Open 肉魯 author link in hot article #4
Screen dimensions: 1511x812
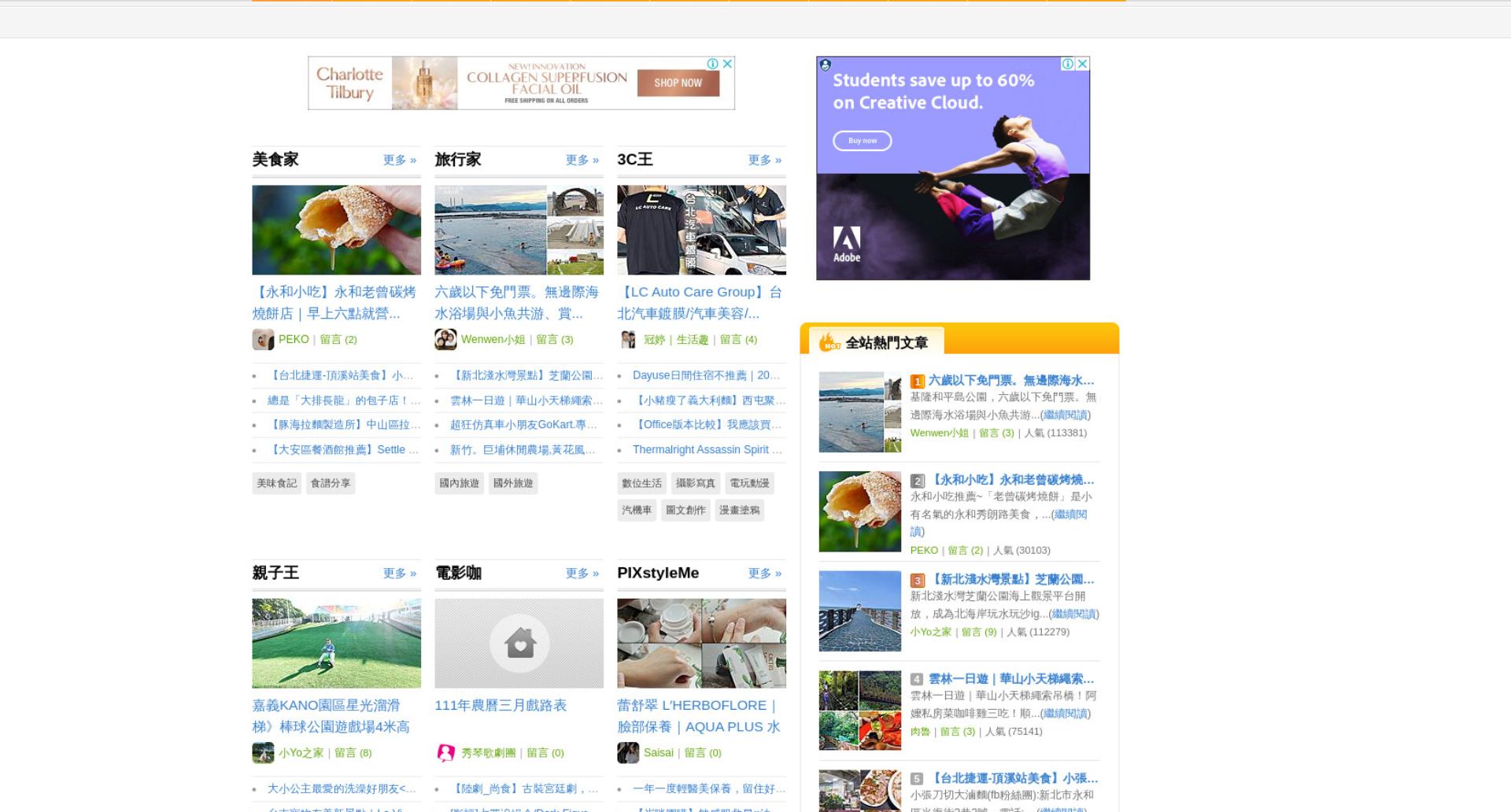920,732
